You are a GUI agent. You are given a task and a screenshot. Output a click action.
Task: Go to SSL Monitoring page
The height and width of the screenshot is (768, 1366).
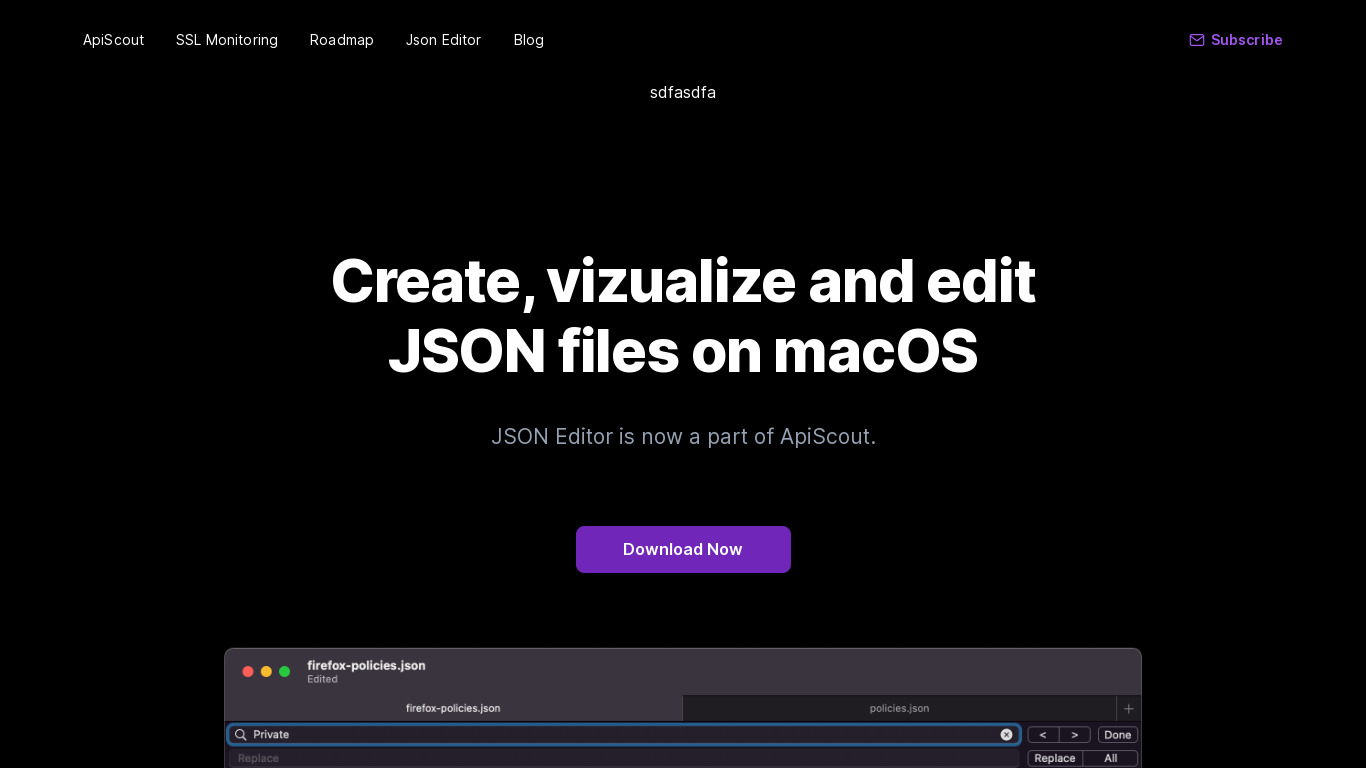[227, 40]
